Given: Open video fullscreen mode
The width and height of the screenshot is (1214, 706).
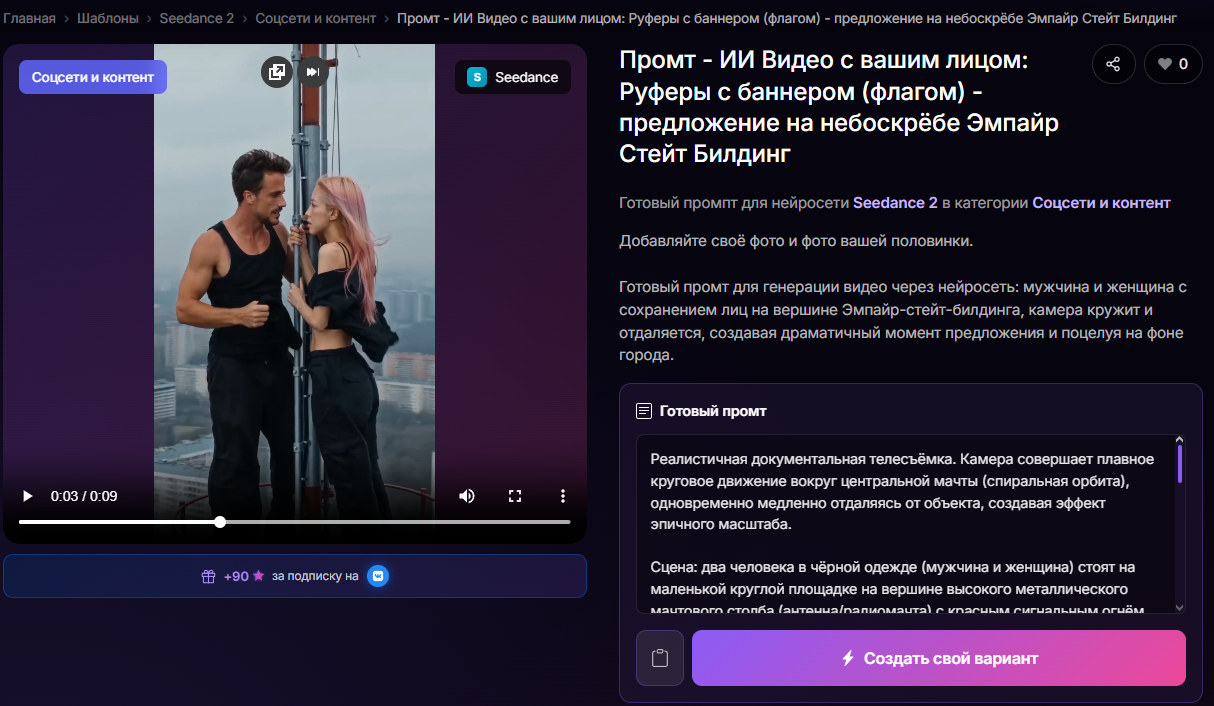Looking at the screenshot, I should [x=515, y=496].
